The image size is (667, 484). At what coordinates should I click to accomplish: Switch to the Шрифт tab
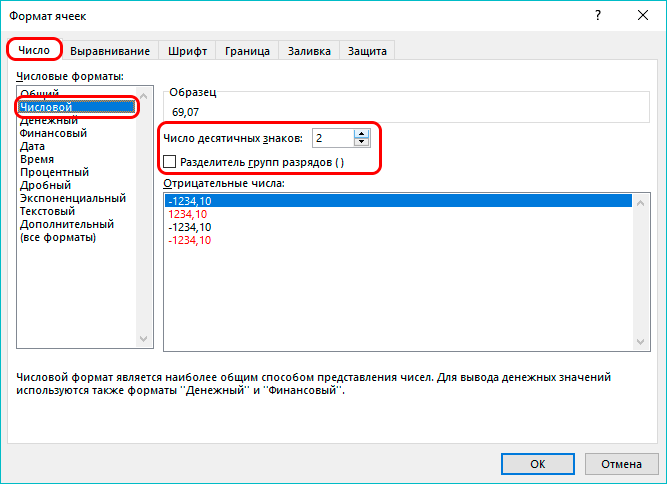(187, 51)
